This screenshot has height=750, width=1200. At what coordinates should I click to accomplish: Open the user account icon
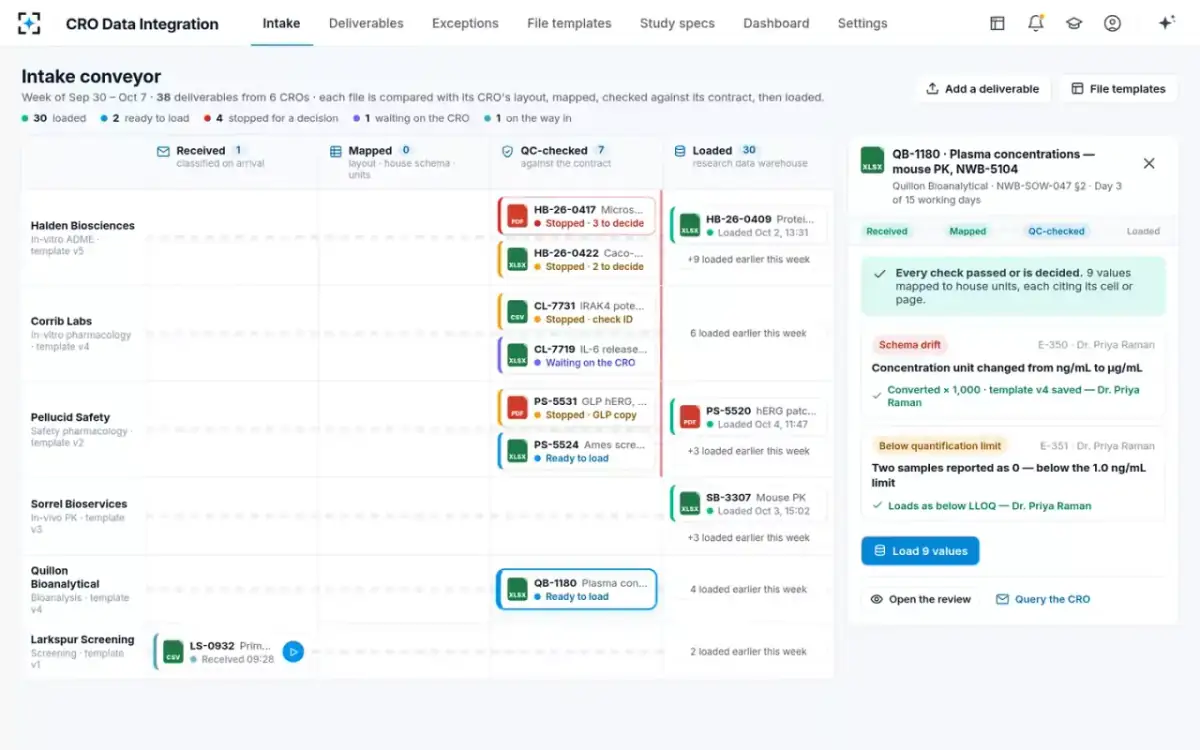[1112, 23]
